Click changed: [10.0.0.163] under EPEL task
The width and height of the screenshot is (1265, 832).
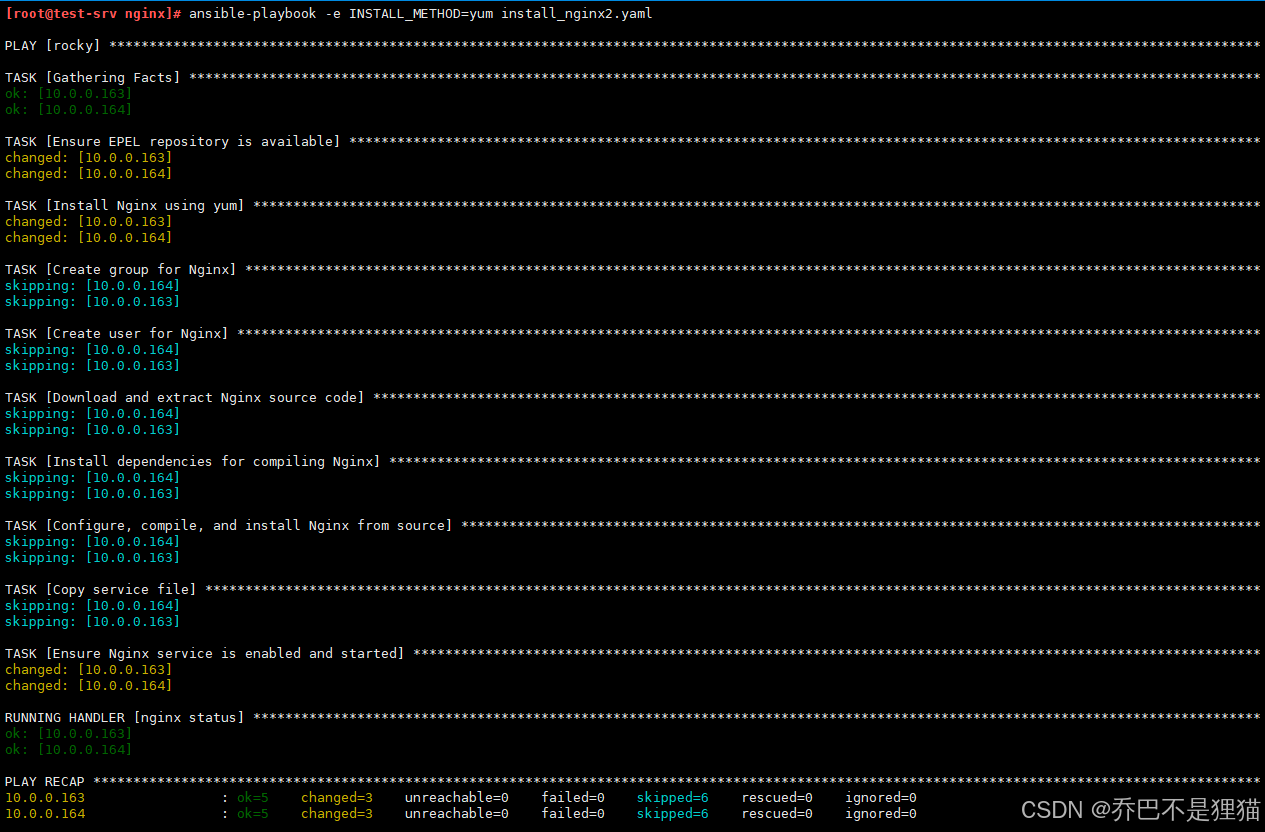[88, 158]
